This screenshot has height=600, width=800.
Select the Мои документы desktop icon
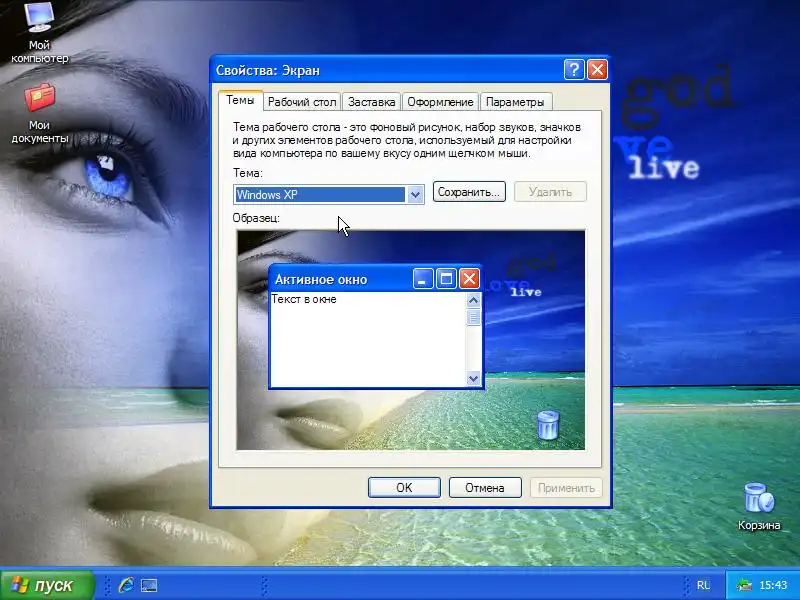pyautogui.click(x=39, y=113)
